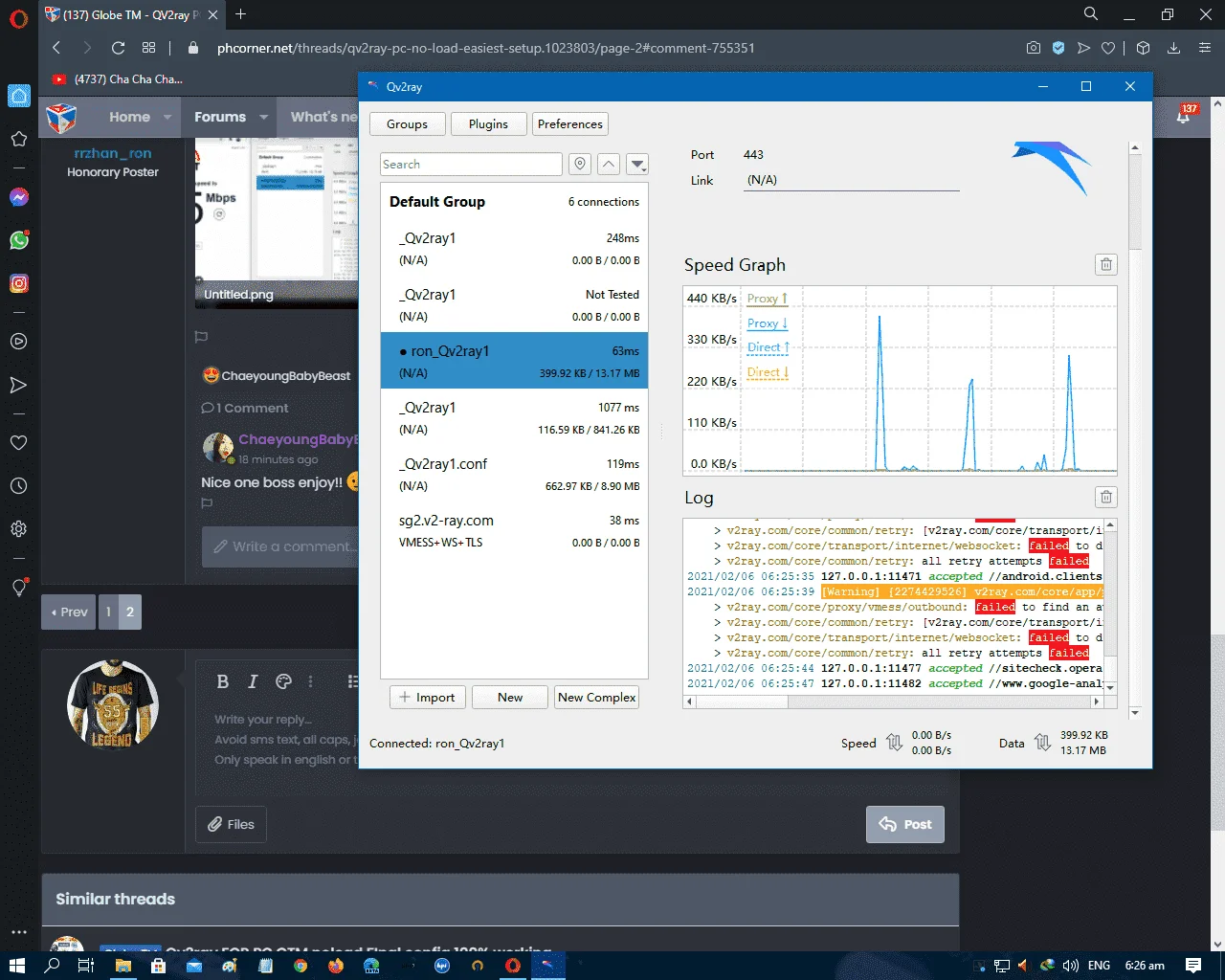Reload the phcorner page
1225x980 pixels.
(x=118, y=48)
